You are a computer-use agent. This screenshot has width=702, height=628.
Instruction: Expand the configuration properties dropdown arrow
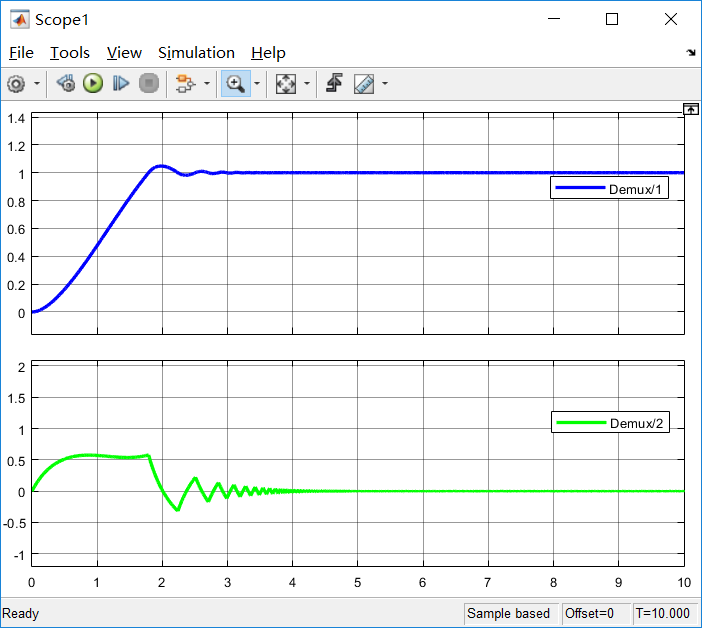(x=37, y=84)
